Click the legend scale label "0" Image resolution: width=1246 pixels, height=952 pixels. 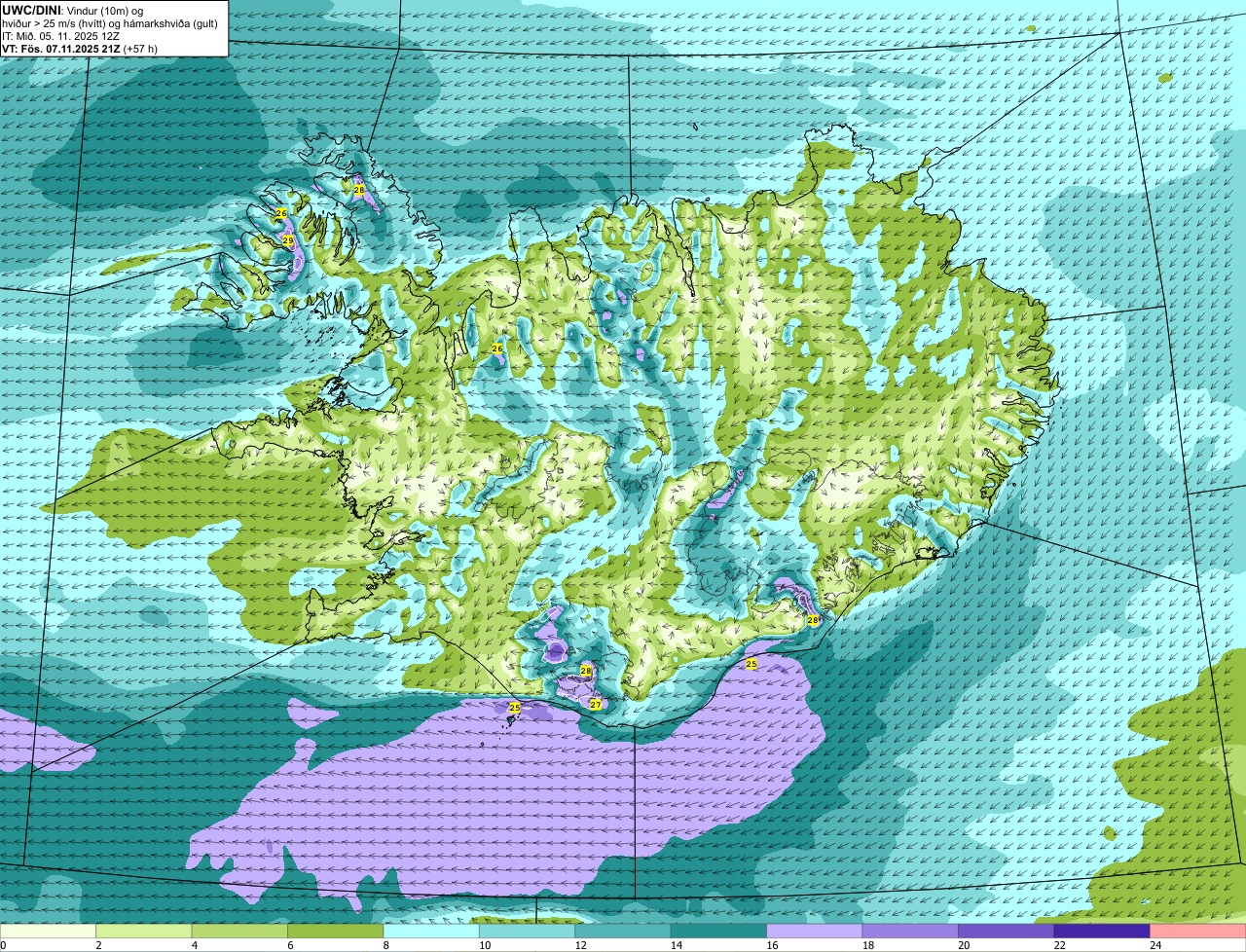4,945
